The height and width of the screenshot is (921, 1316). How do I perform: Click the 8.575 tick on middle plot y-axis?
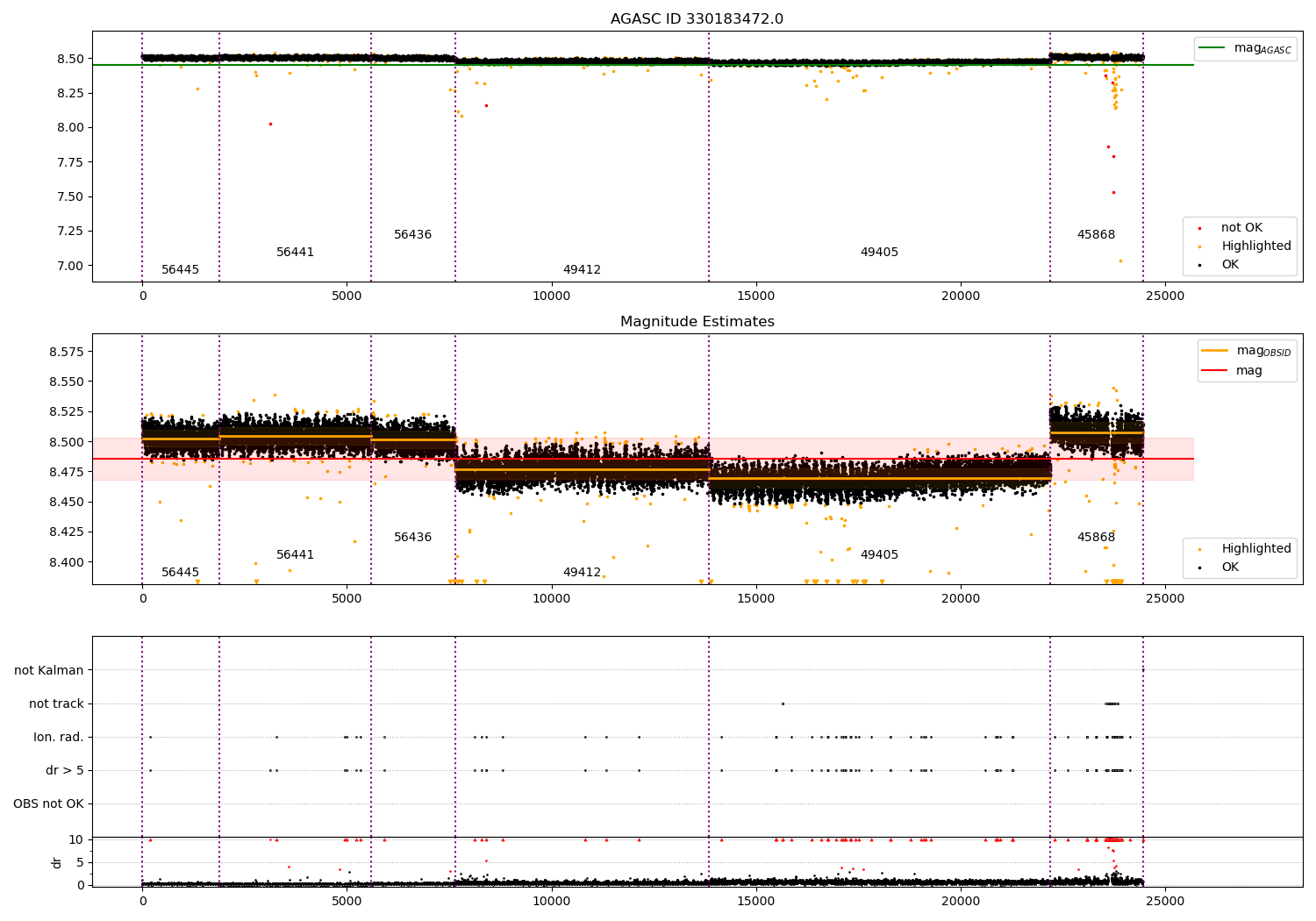click(x=66, y=352)
